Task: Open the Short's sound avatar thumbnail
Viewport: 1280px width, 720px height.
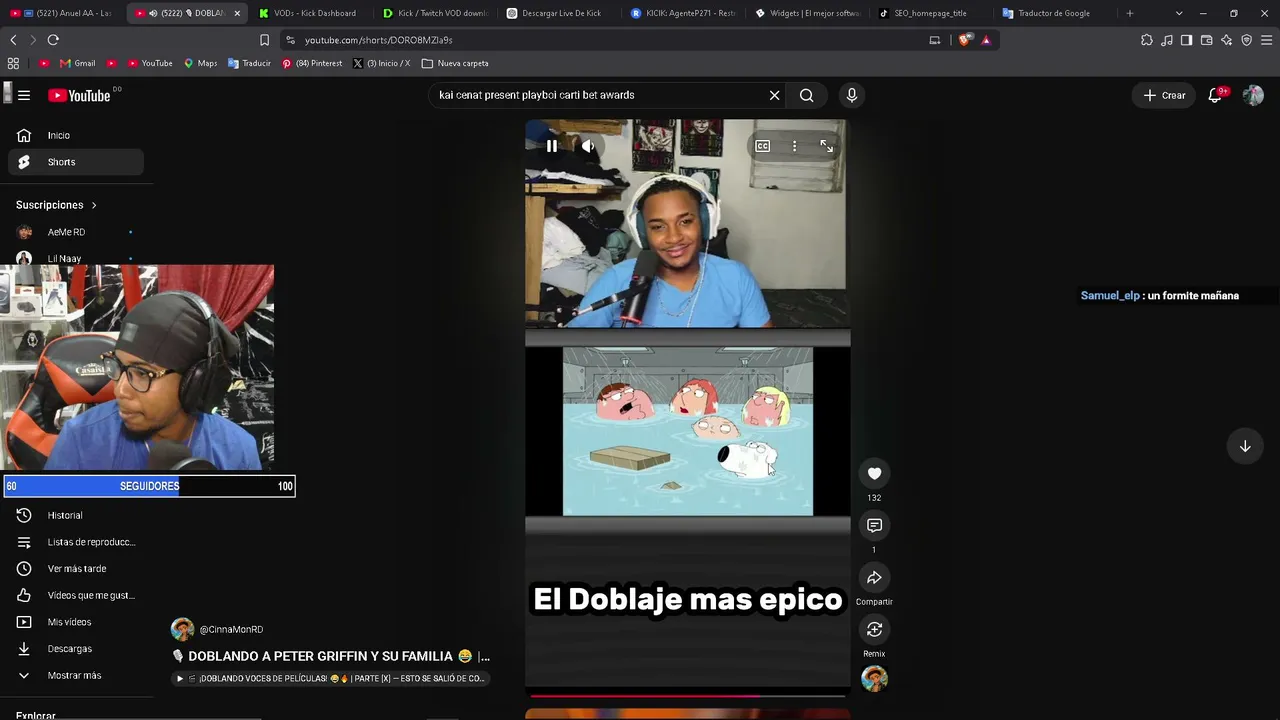Action: coord(874,678)
